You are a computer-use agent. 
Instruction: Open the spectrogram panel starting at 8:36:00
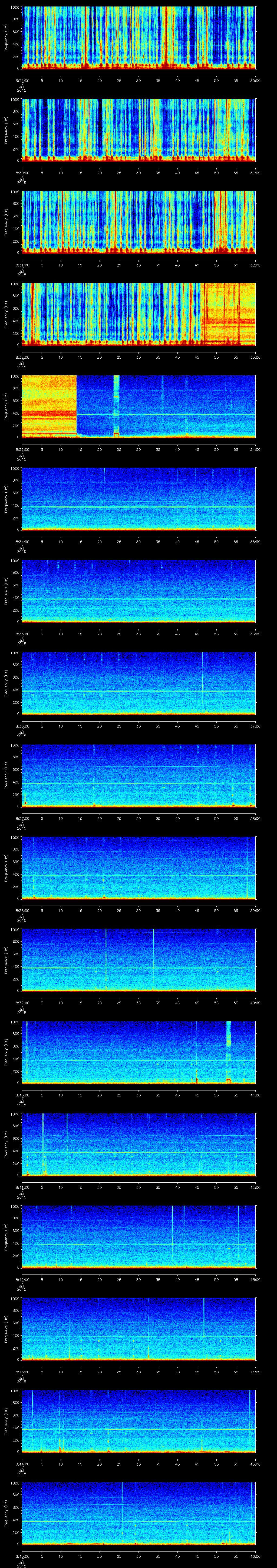click(139, 683)
